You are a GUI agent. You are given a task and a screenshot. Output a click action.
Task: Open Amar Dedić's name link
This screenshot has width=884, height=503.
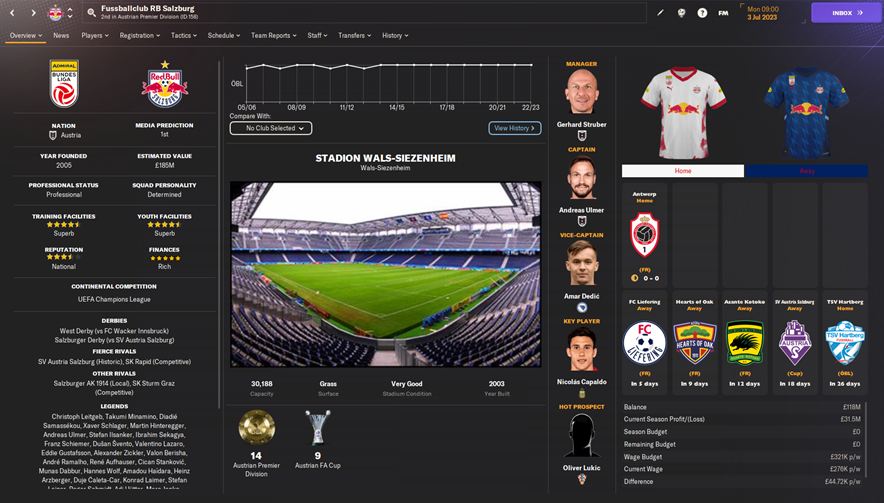point(582,296)
